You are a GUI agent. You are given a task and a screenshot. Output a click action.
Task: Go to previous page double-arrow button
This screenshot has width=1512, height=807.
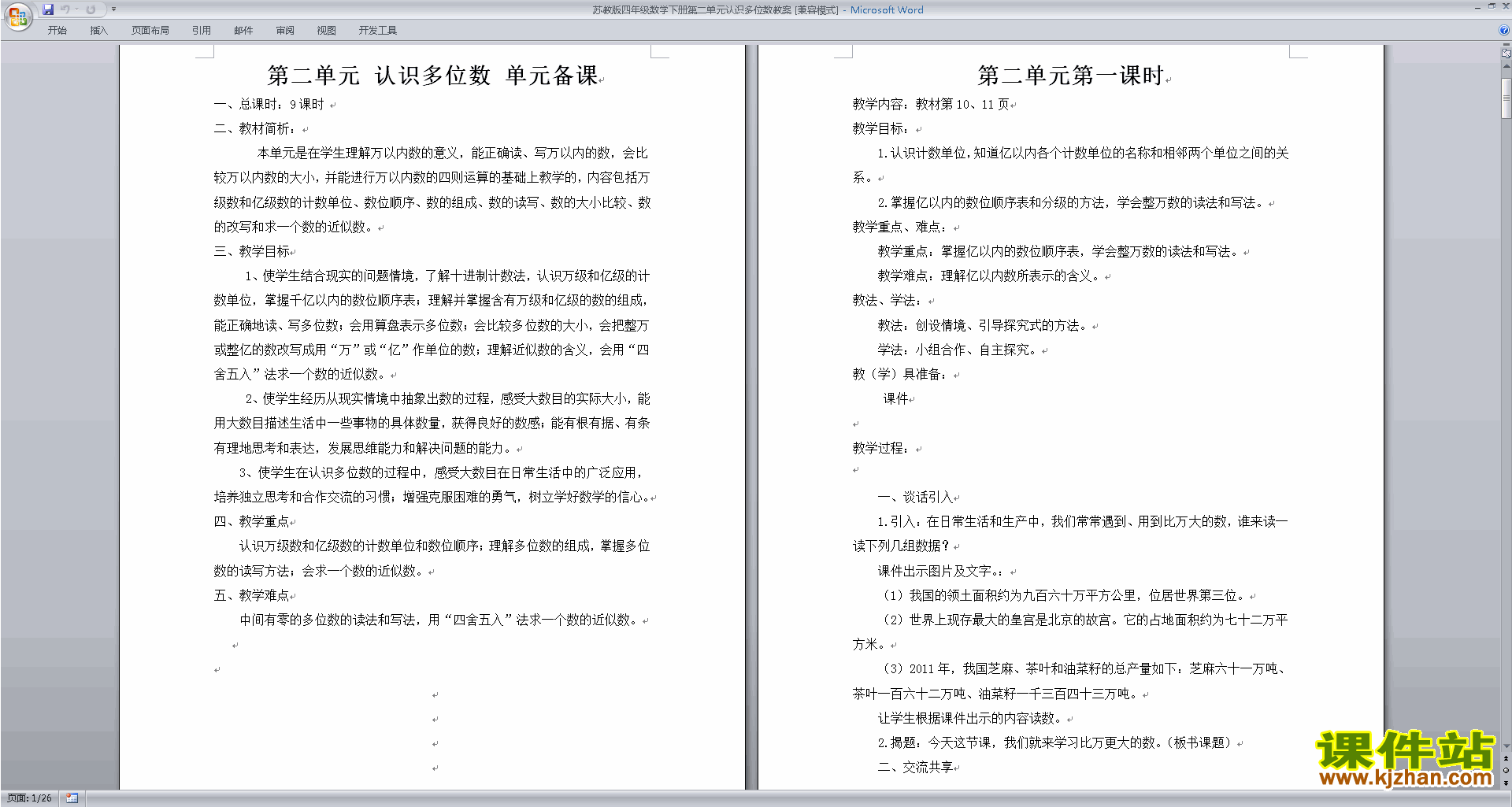pos(1506,758)
